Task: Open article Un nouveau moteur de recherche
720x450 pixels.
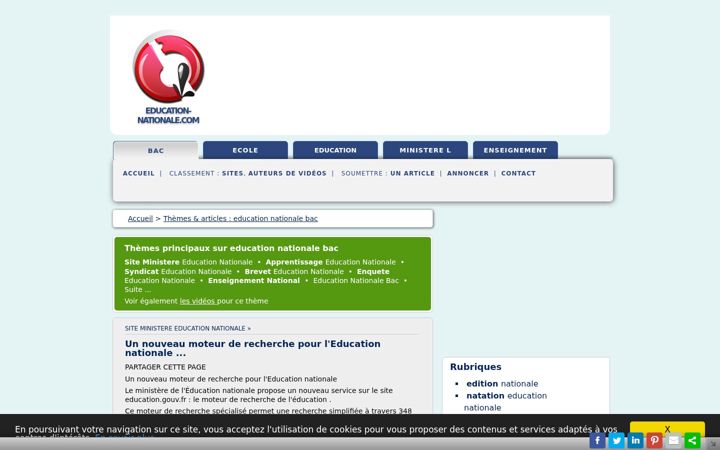Action: 253,348
